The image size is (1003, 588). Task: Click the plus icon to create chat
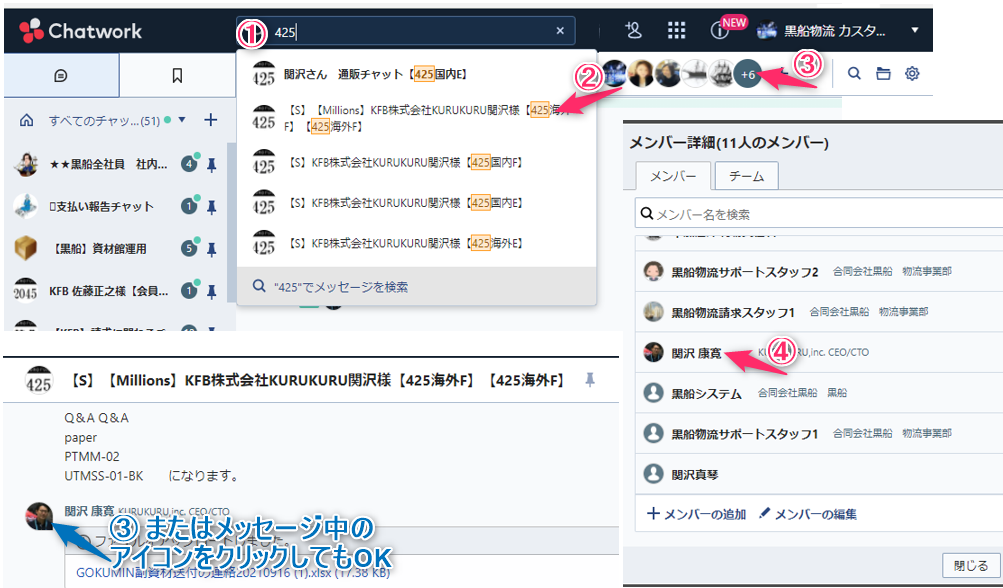pyautogui.click(x=210, y=120)
